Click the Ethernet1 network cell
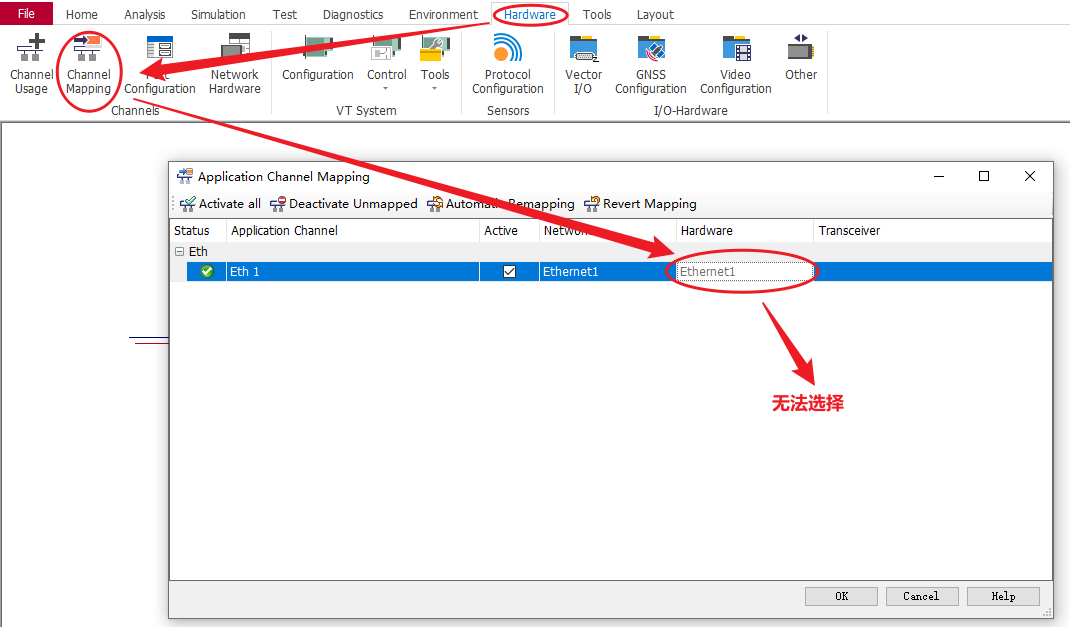The width and height of the screenshot is (1070, 627). (x=607, y=272)
